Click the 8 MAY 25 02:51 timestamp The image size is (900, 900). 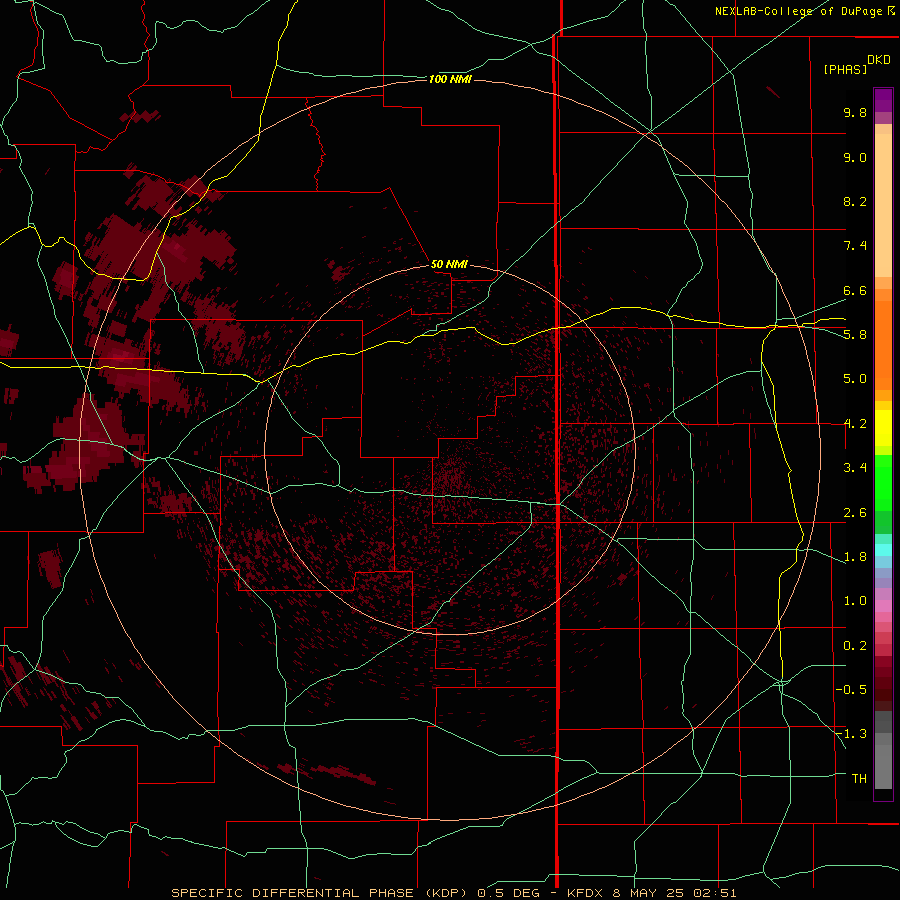click(676, 893)
